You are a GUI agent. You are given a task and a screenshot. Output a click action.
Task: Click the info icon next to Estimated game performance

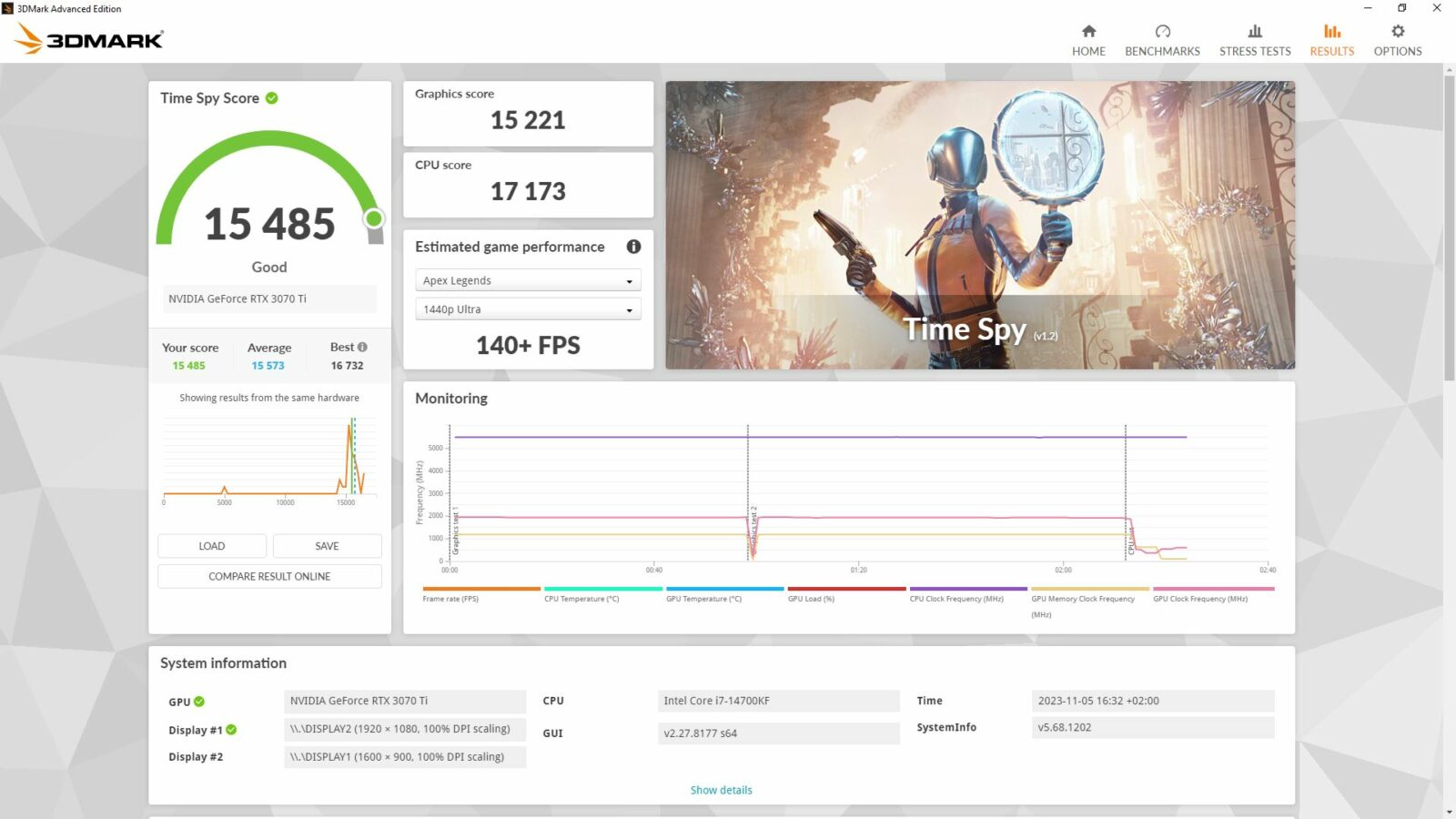[x=633, y=246]
